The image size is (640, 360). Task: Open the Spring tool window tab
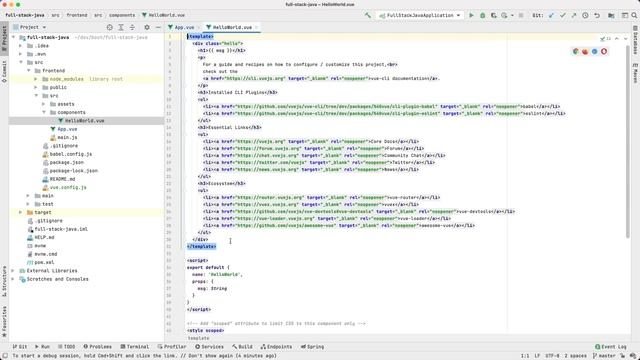point(312,347)
